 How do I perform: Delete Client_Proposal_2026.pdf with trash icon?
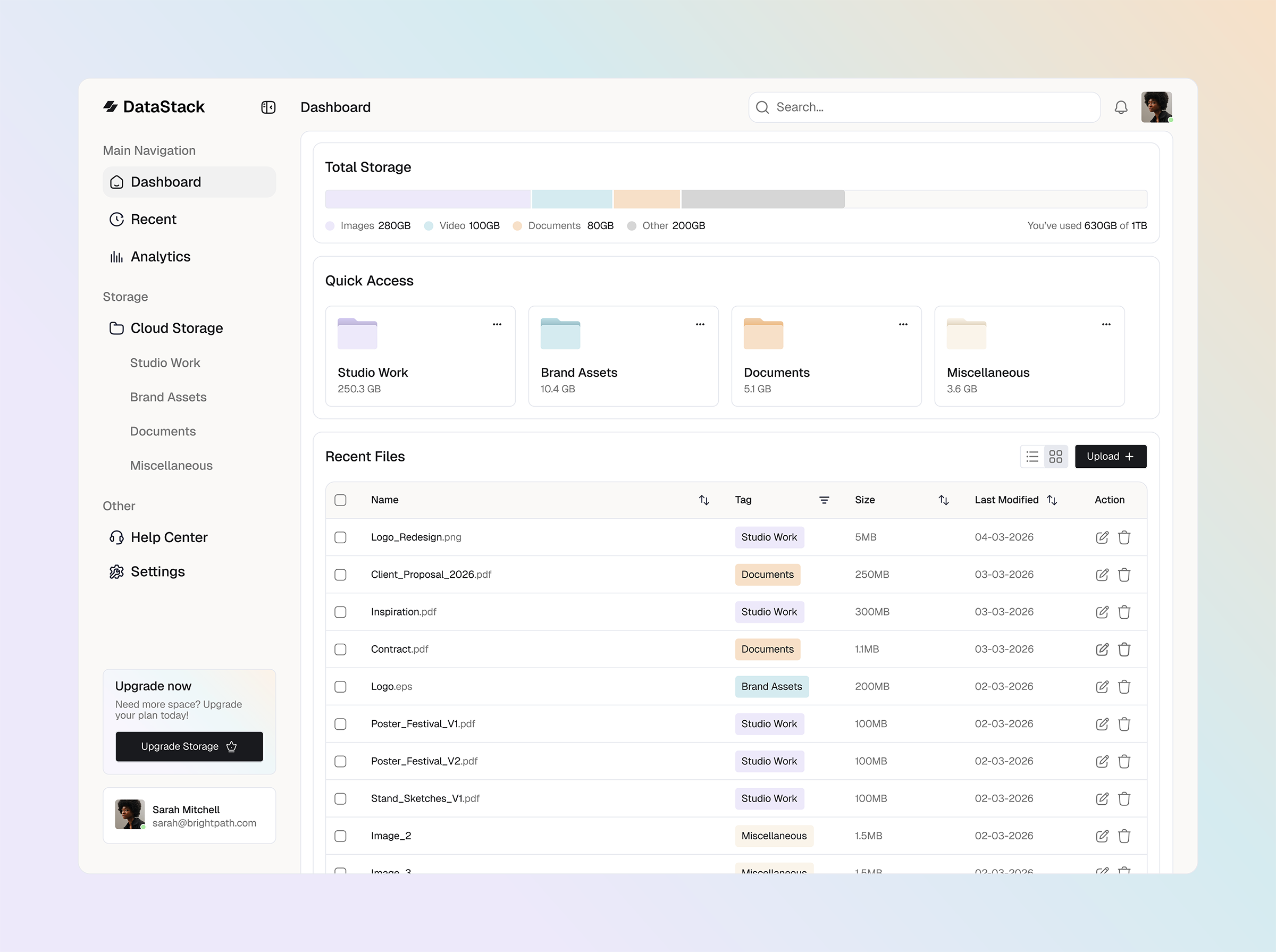1124,575
